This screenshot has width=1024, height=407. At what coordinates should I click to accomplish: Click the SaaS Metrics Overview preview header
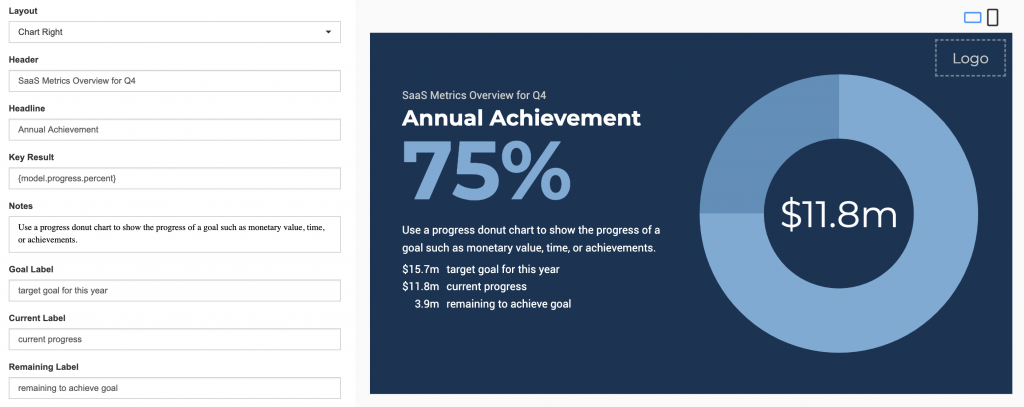474,95
